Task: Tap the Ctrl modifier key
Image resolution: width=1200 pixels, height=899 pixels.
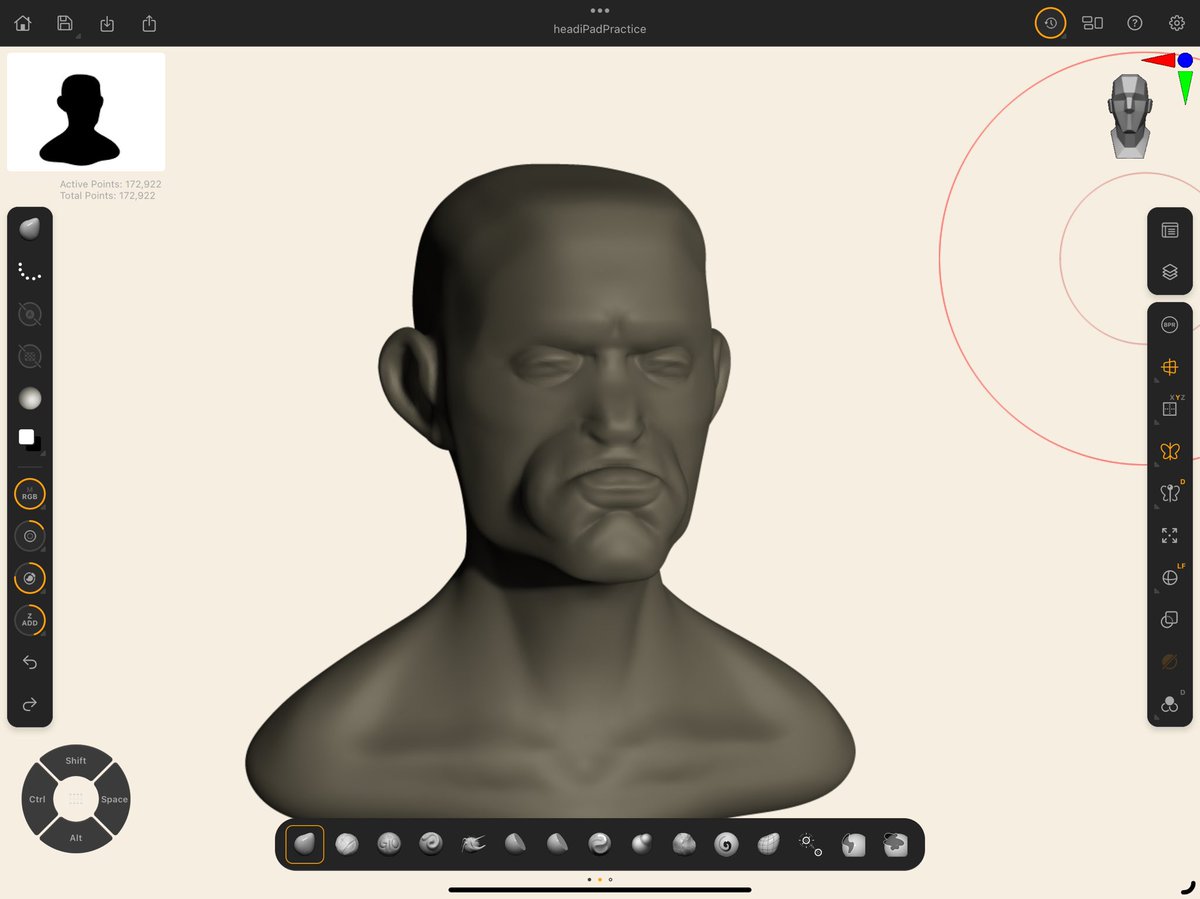Action: tap(37, 799)
